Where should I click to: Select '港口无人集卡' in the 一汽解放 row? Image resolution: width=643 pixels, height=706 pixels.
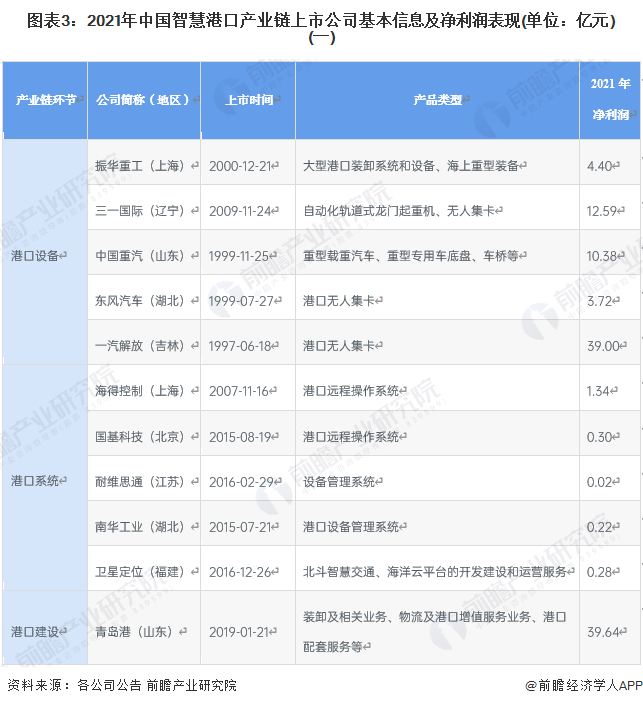tap(339, 346)
